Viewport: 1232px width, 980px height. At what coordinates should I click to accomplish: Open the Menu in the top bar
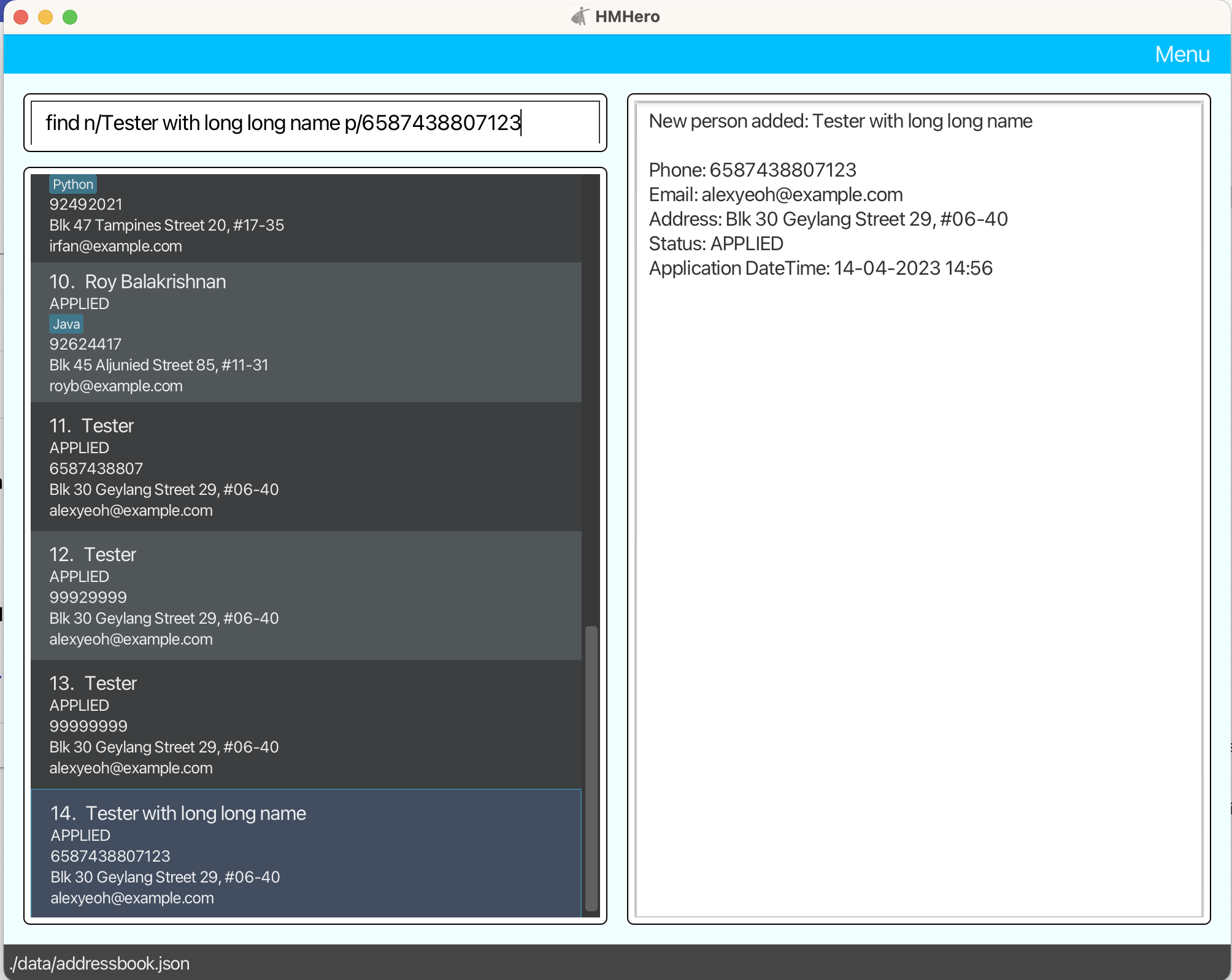coord(1182,54)
